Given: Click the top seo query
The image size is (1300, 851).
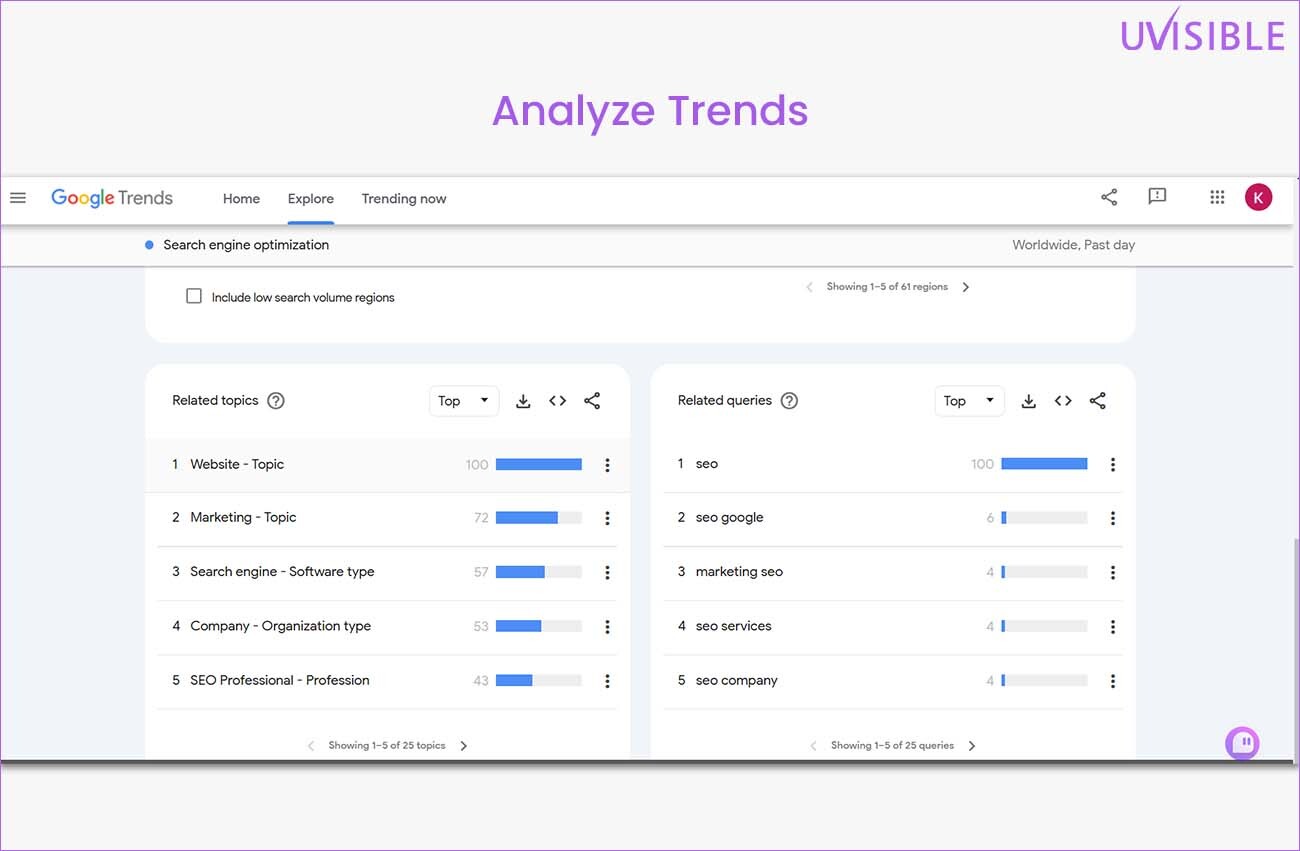Looking at the screenshot, I should click(707, 464).
